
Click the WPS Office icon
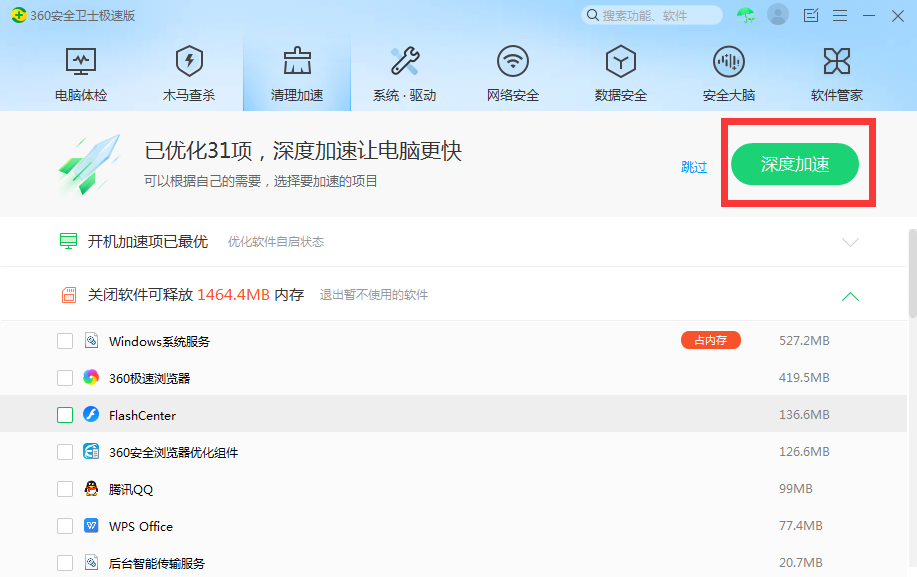click(x=91, y=526)
